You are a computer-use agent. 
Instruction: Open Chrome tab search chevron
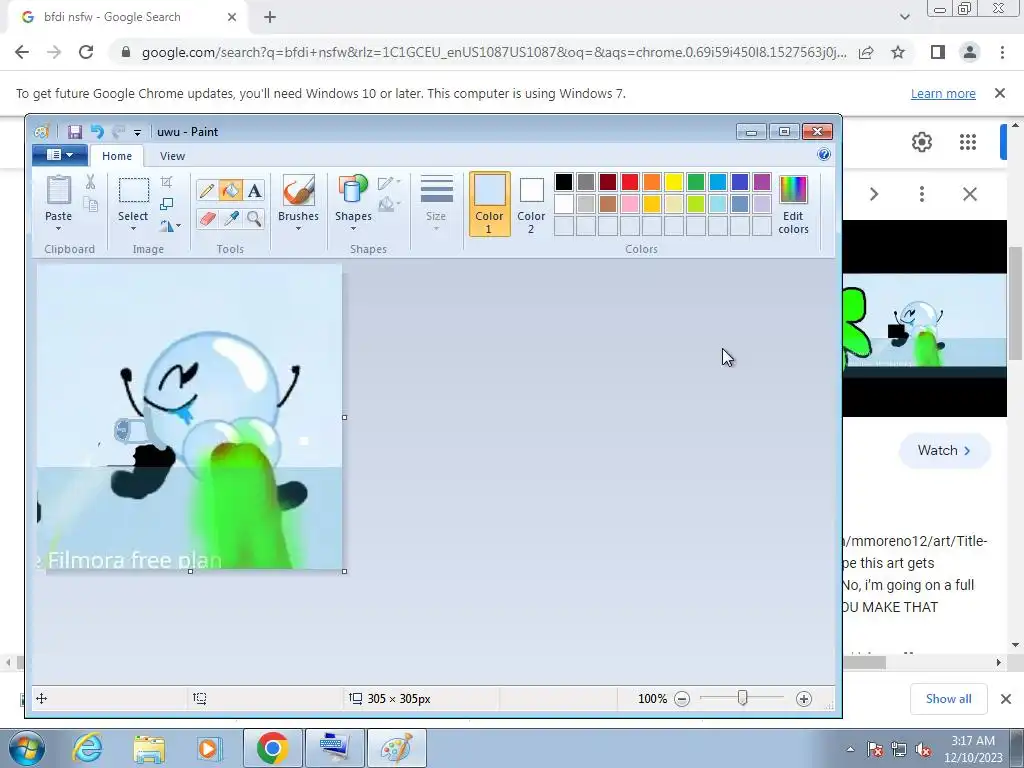(904, 17)
